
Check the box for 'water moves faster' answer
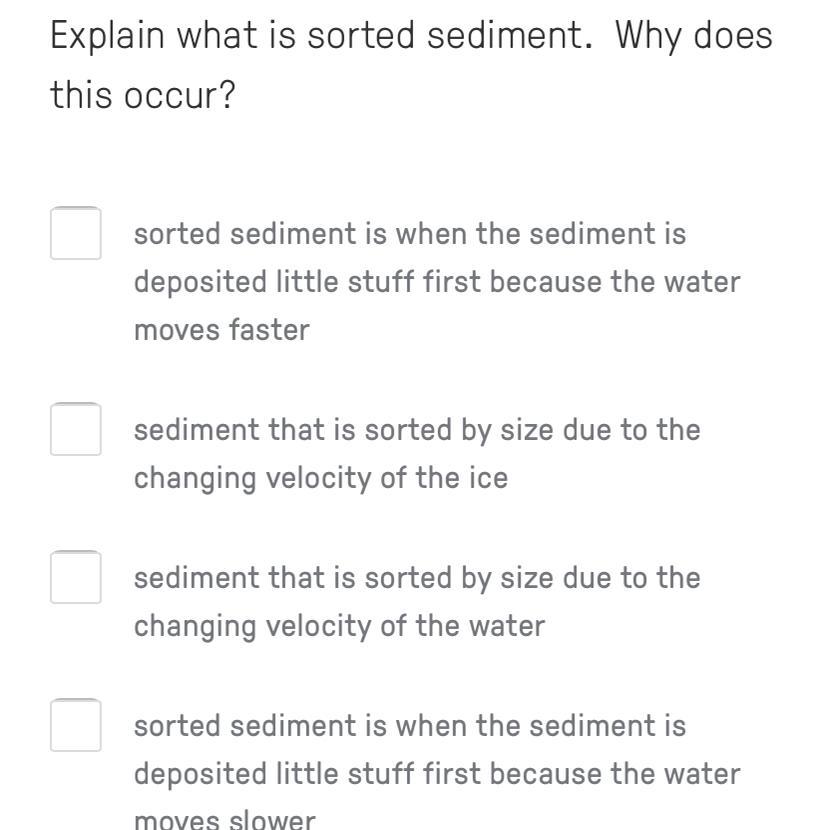(76, 233)
